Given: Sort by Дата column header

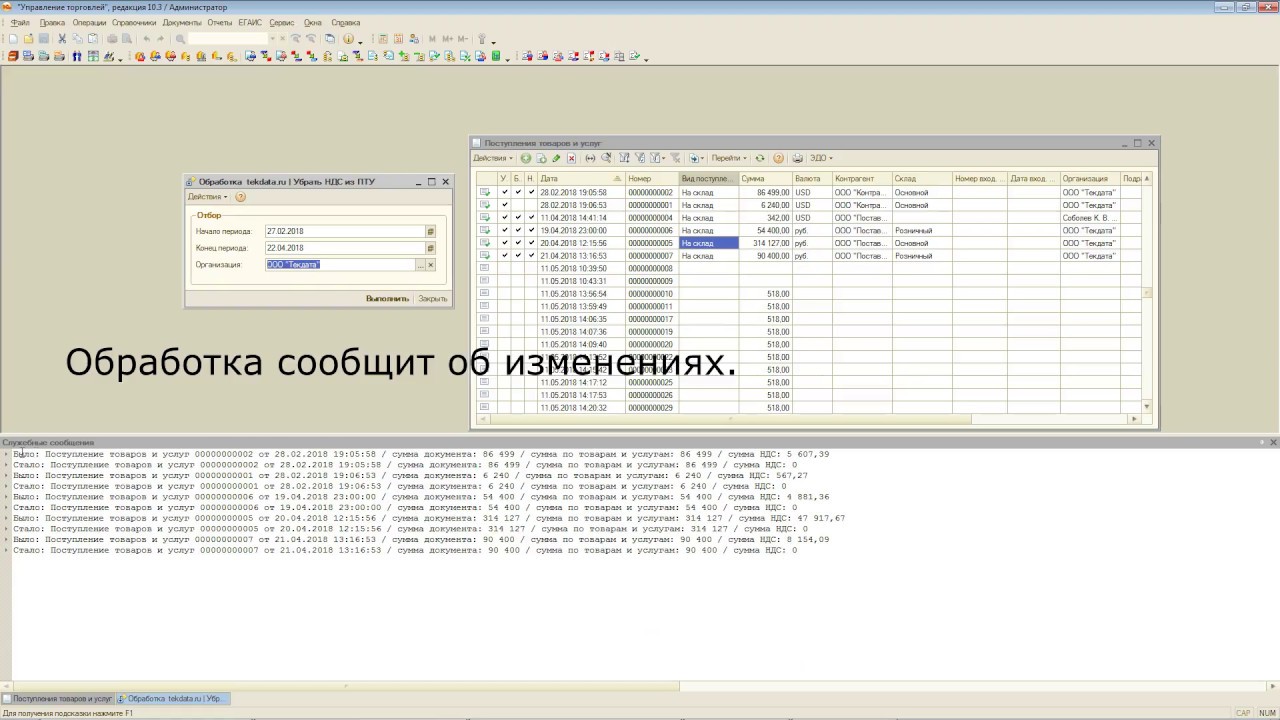Looking at the screenshot, I should [581, 179].
